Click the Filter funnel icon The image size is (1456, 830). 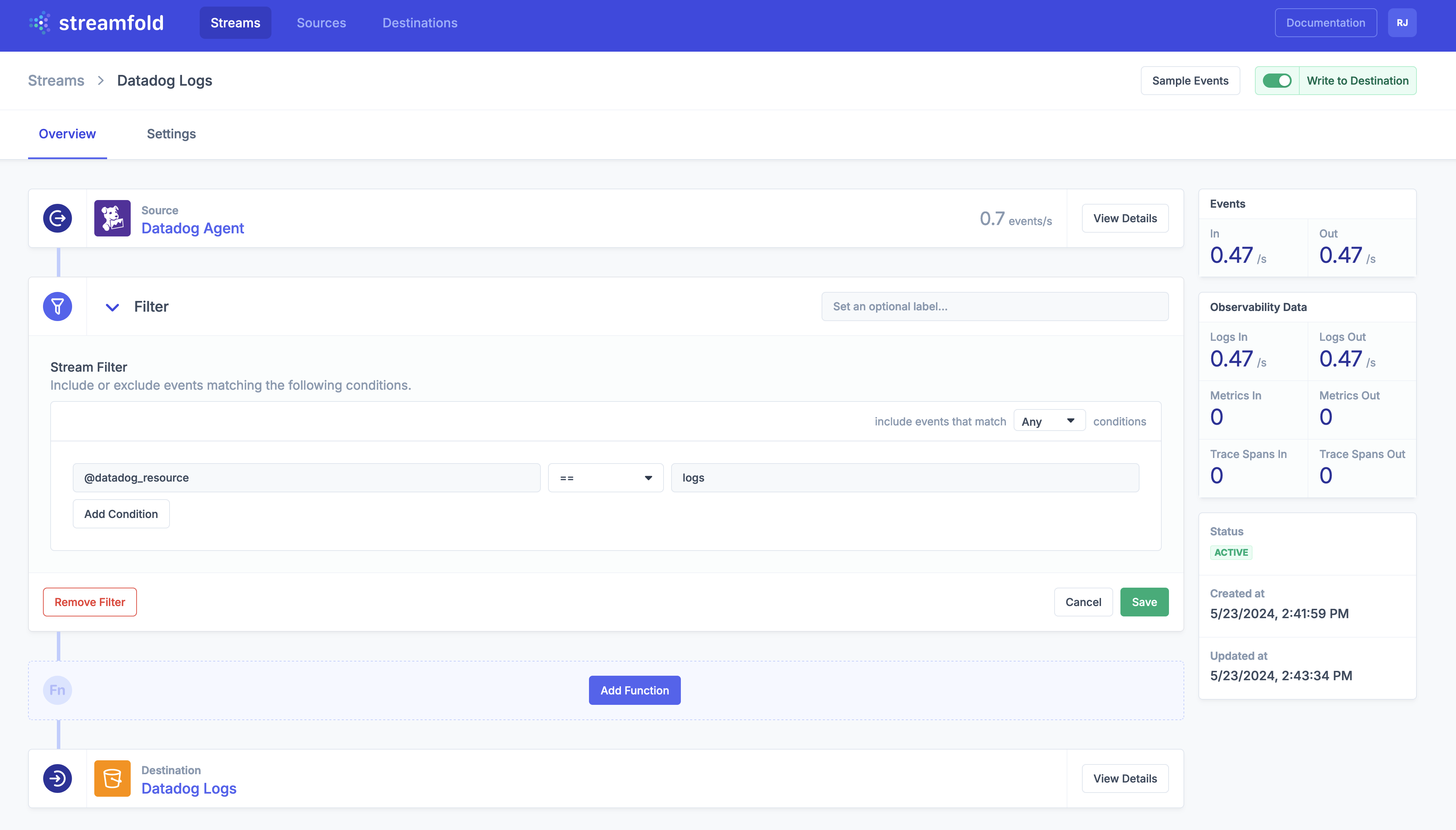[x=57, y=306]
